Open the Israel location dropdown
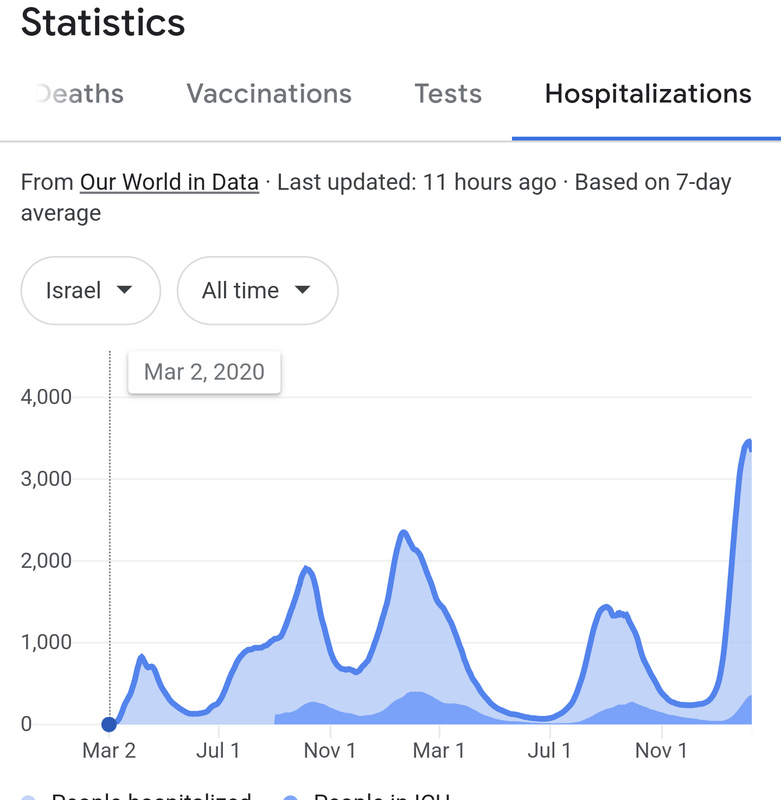Screen dimensions: 781x800 (90, 290)
